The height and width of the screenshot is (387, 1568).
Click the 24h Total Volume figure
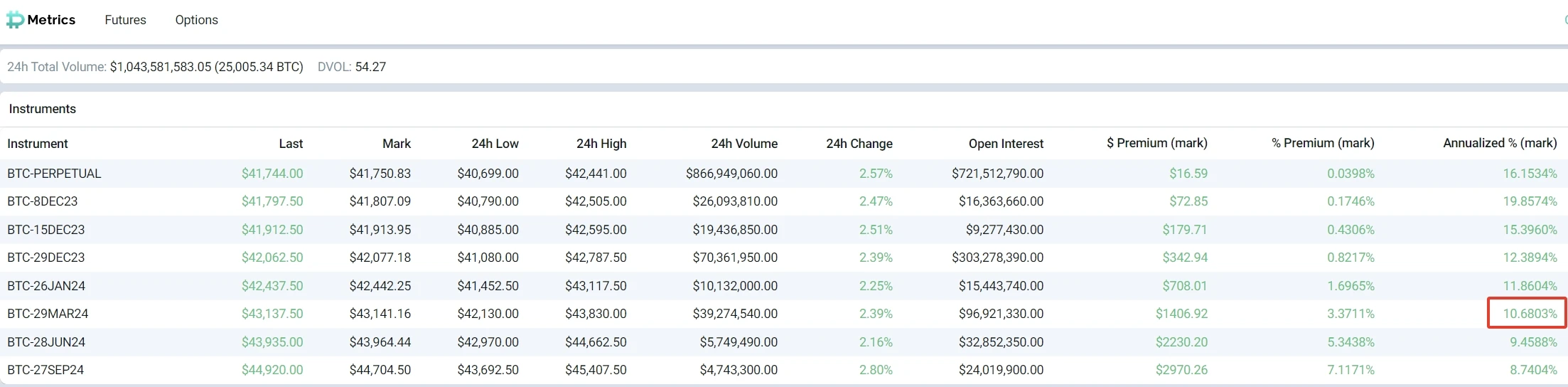[x=206, y=67]
